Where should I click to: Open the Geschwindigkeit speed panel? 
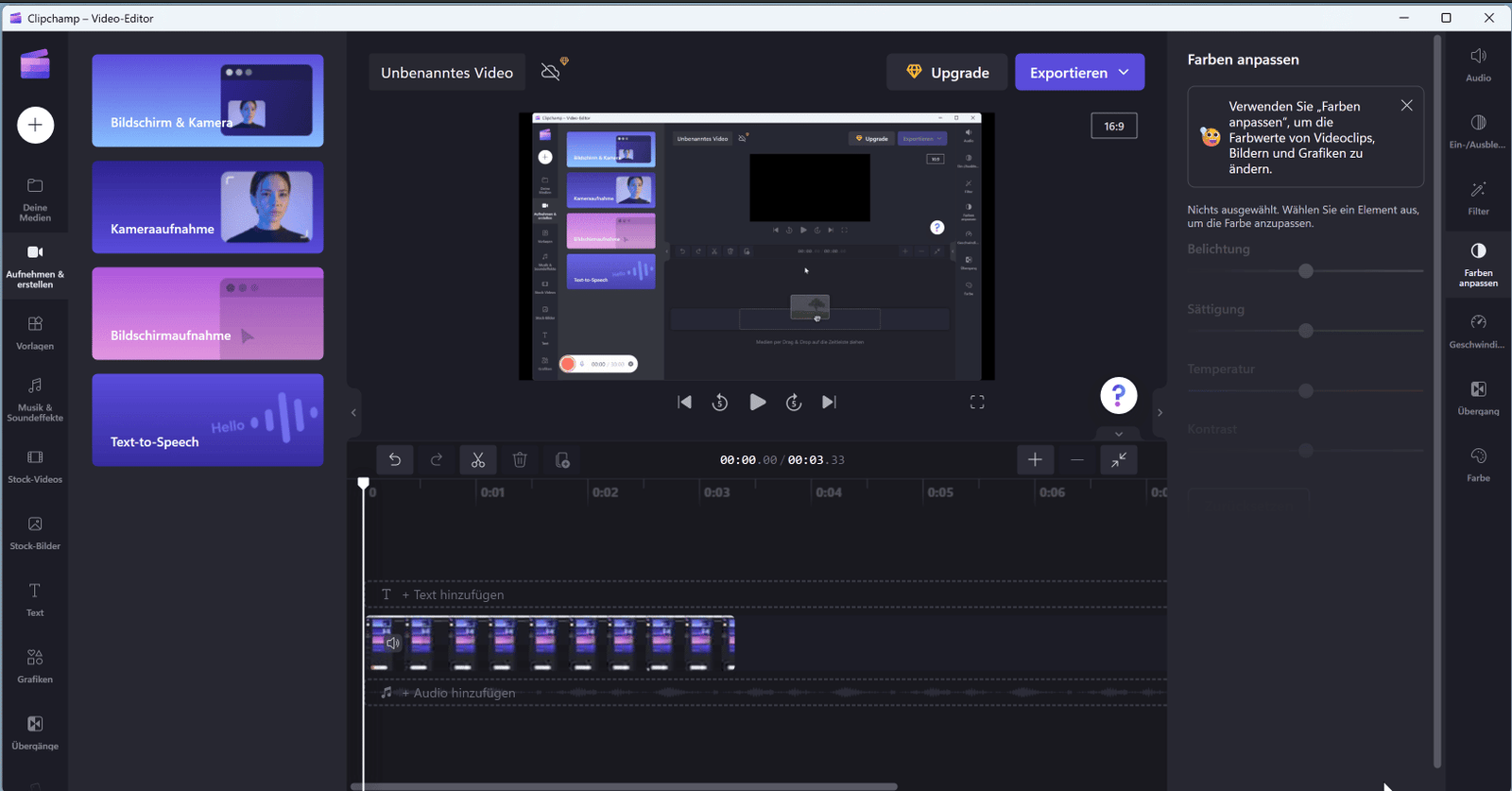point(1478,331)
